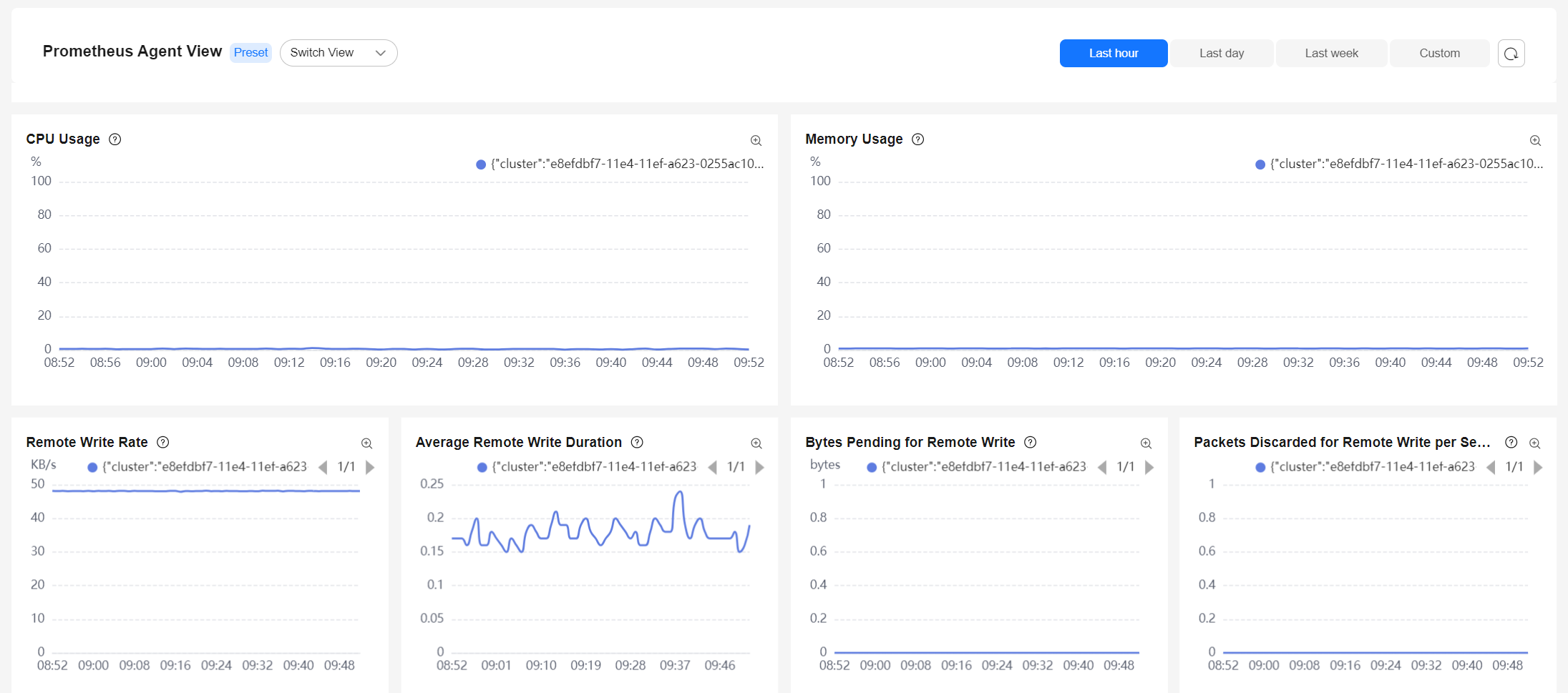
Task: Toggle Bytes Pending cluster legend series
Action: tap(976, 467)
